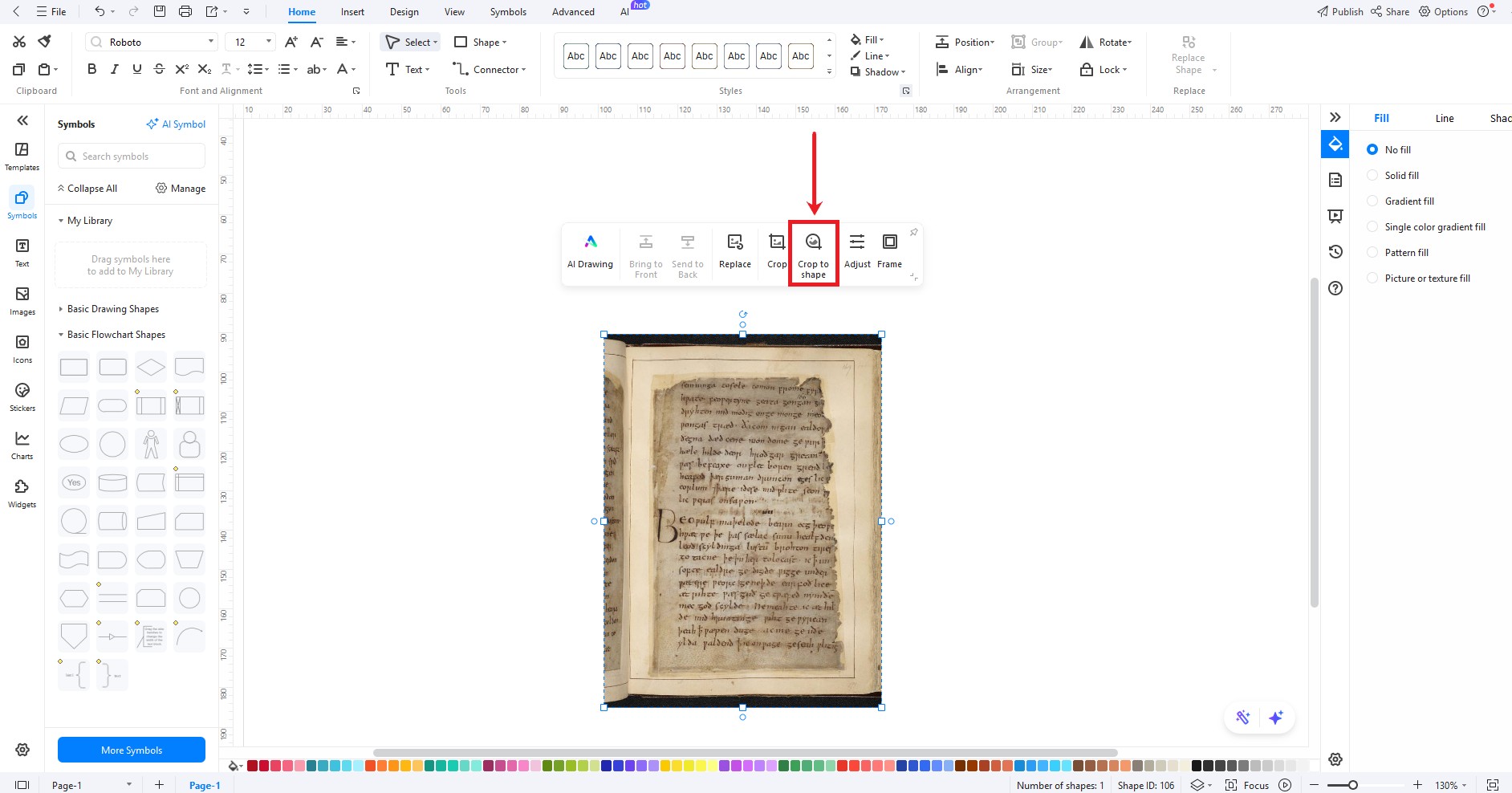The width and height of the screenshot is (1512, 793).
Task: Click the Save icon in title bar
Action: pyautogui.click(x=160, y=11)
